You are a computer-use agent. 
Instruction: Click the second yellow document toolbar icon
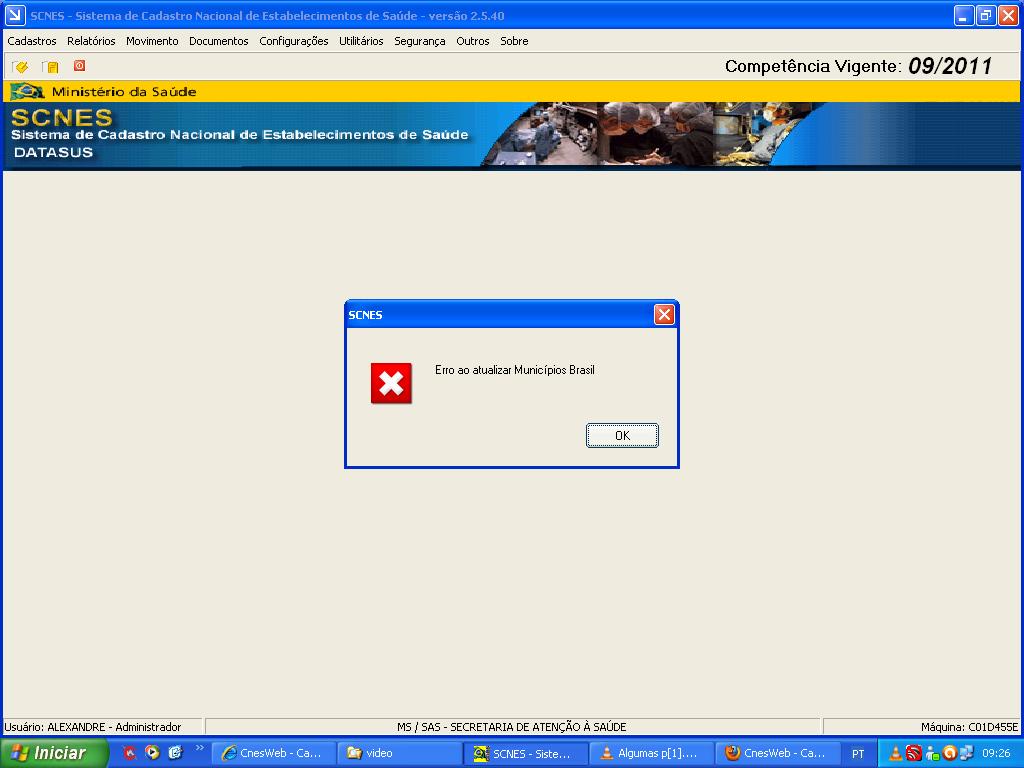[50, 67]
